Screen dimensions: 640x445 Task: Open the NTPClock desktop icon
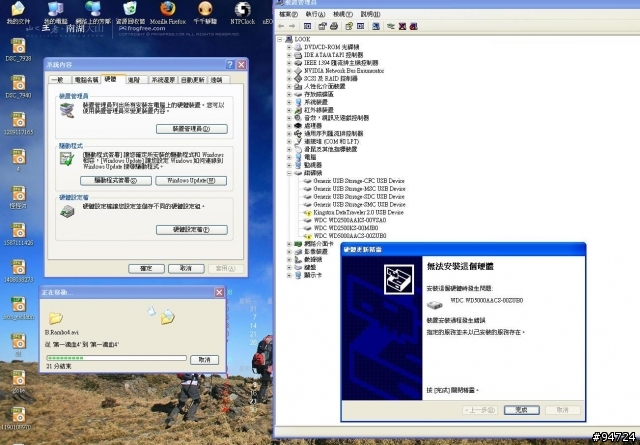click(242, 12)
